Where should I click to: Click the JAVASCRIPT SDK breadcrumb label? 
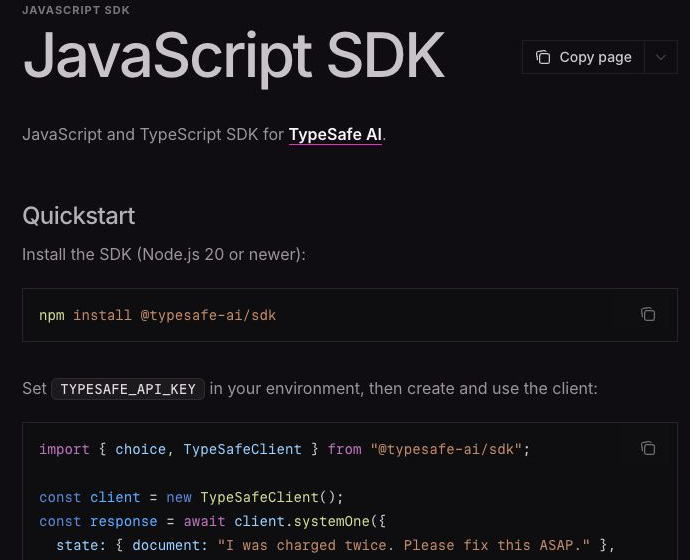tap(76, 10)
